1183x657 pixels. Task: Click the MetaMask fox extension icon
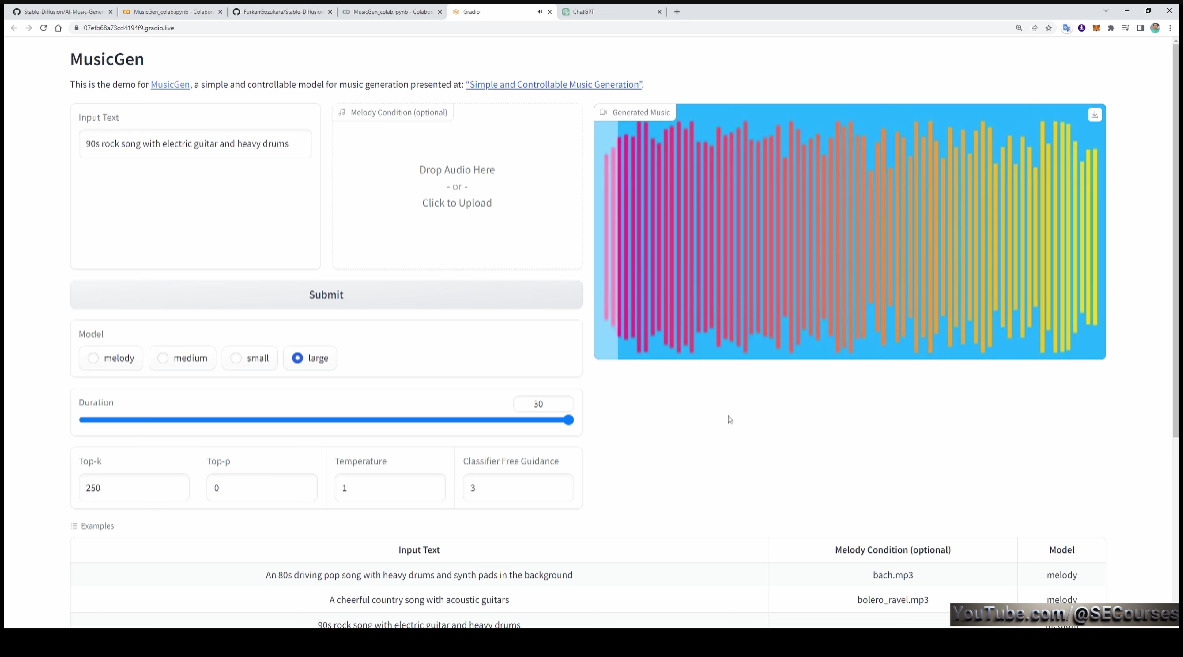1096,28
